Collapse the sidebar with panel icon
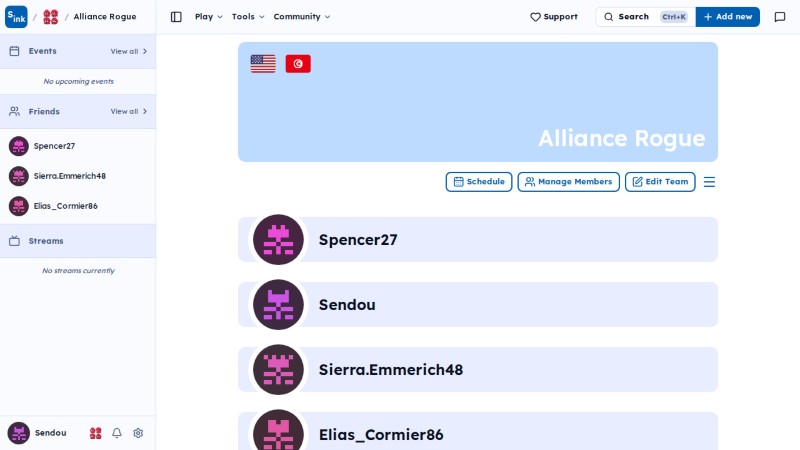 pyautogui.click(x=176, y=17)
